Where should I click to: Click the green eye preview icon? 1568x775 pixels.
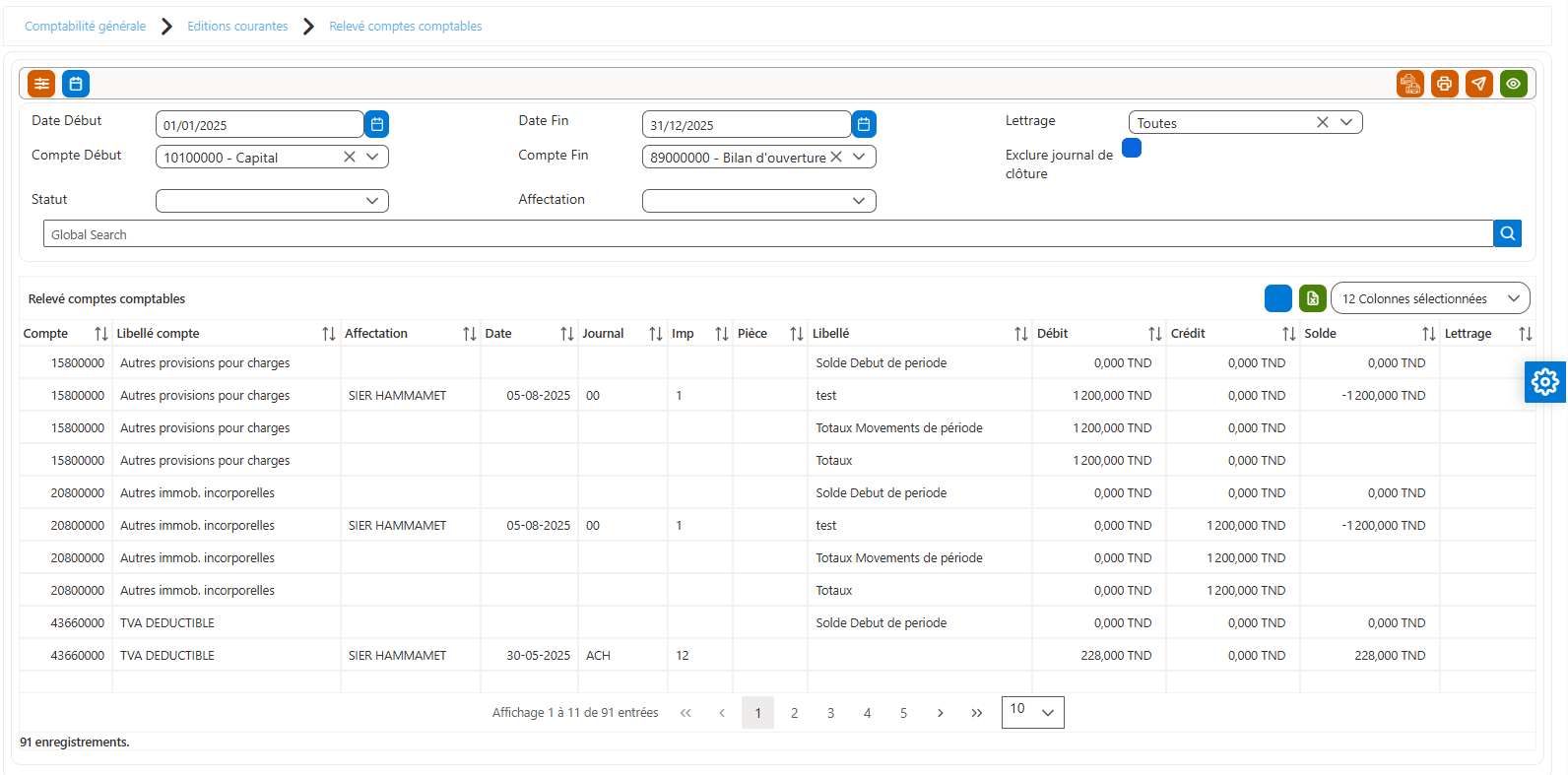[1514, 84]
